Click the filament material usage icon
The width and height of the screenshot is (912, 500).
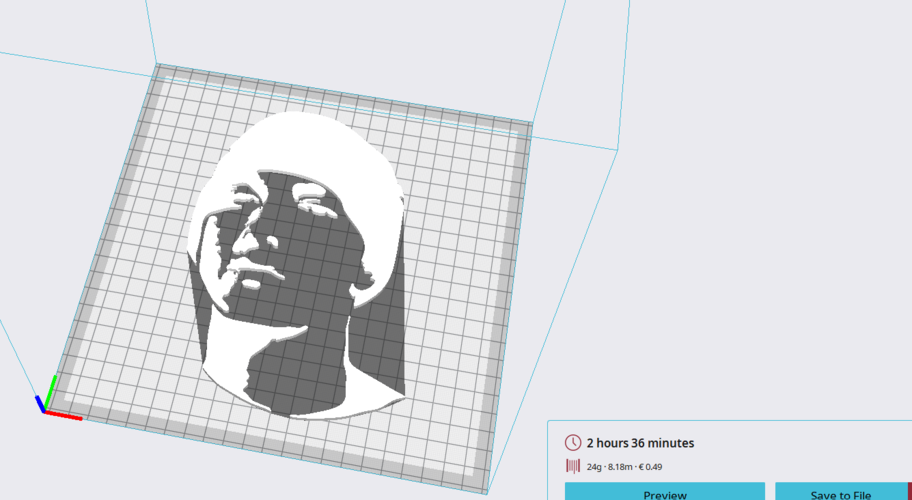pos(573,466)
